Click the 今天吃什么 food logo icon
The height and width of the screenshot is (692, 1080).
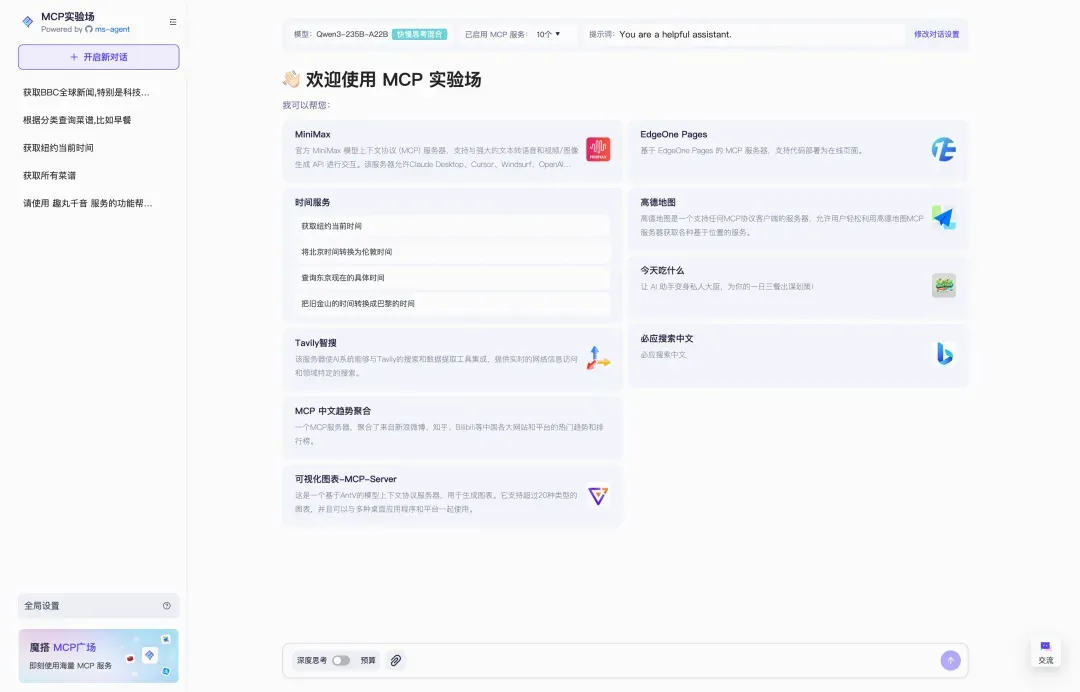(944, 285)
